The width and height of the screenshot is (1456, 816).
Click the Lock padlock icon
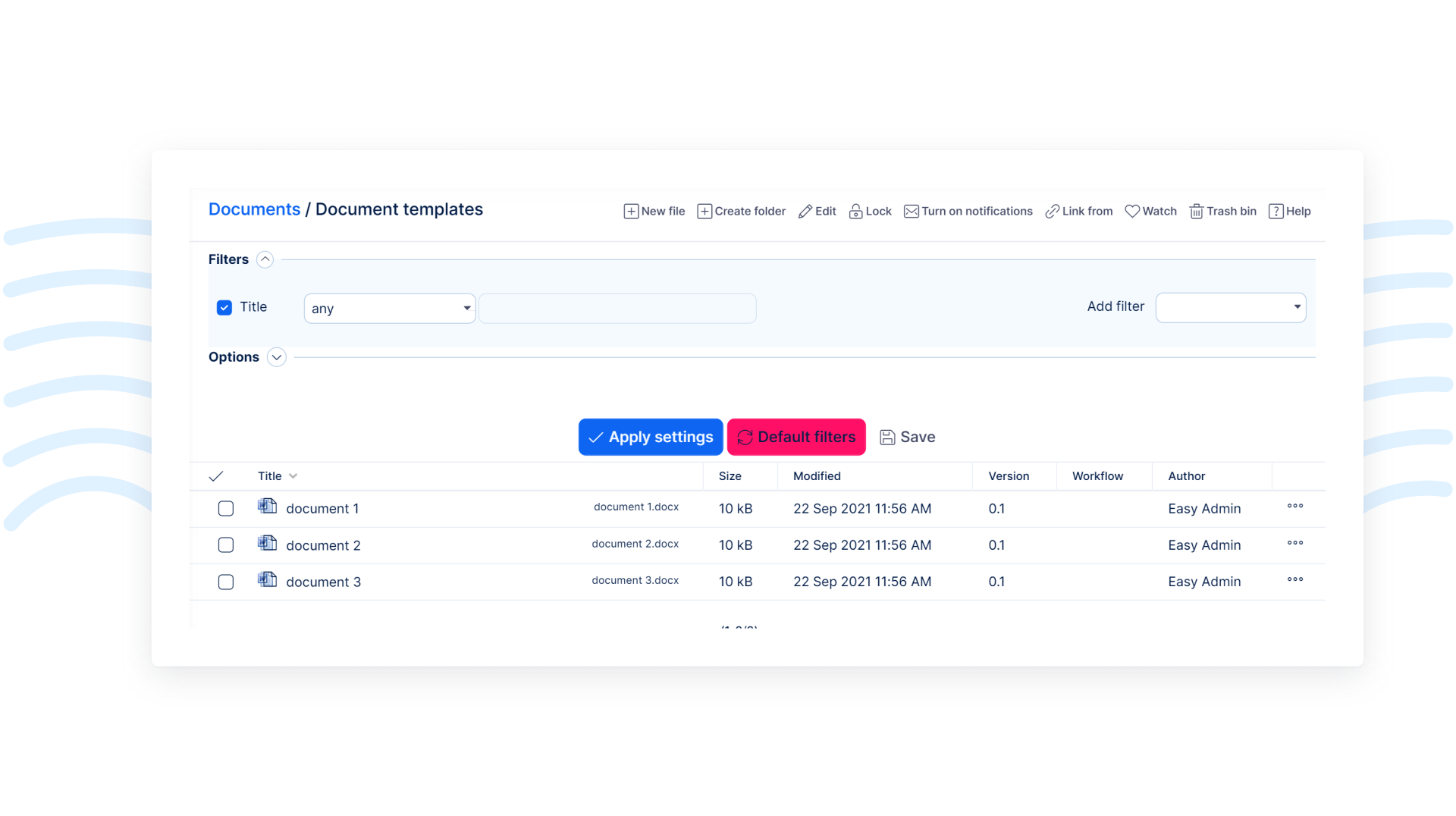click(855, 212)
